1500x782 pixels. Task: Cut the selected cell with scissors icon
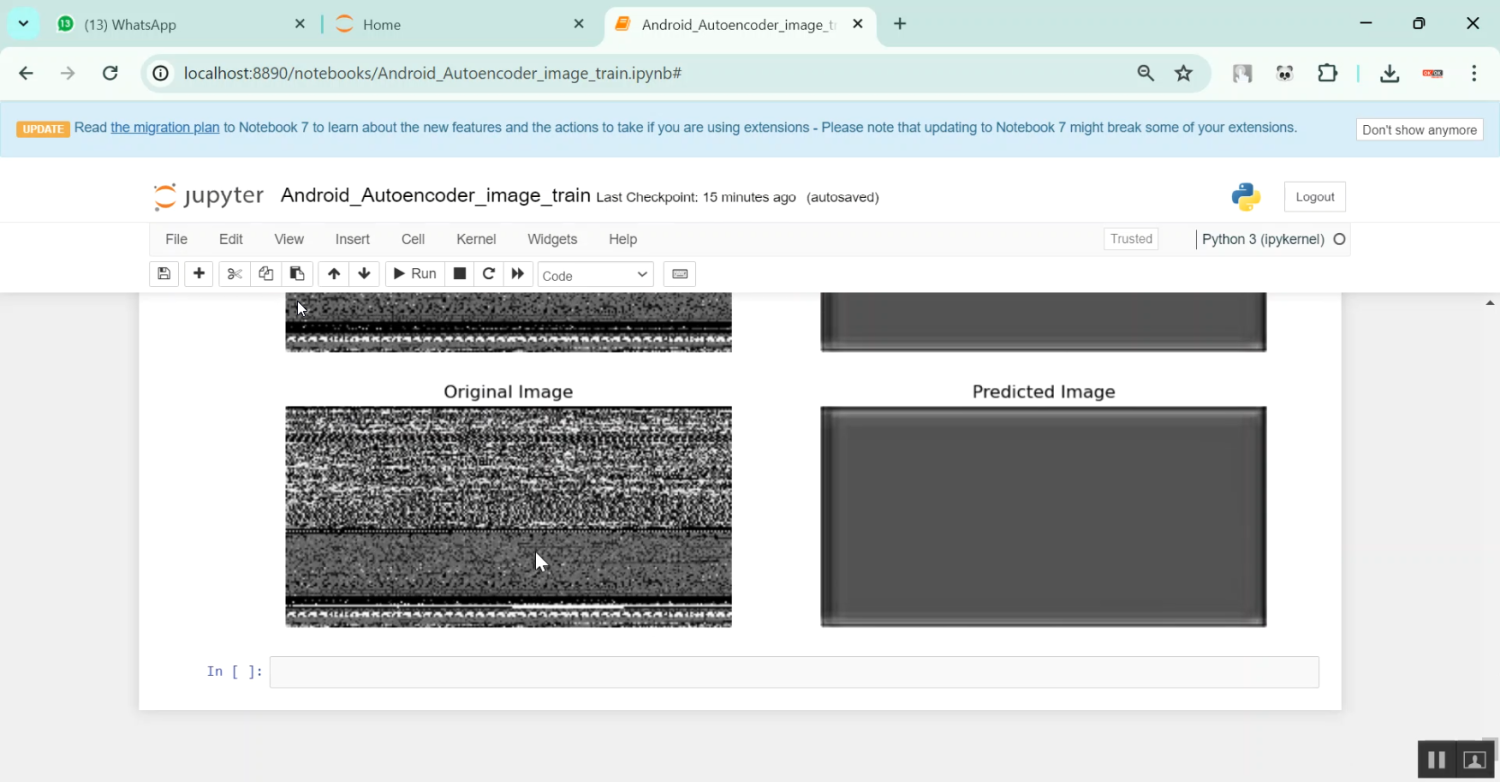click(x=234, y=273)
